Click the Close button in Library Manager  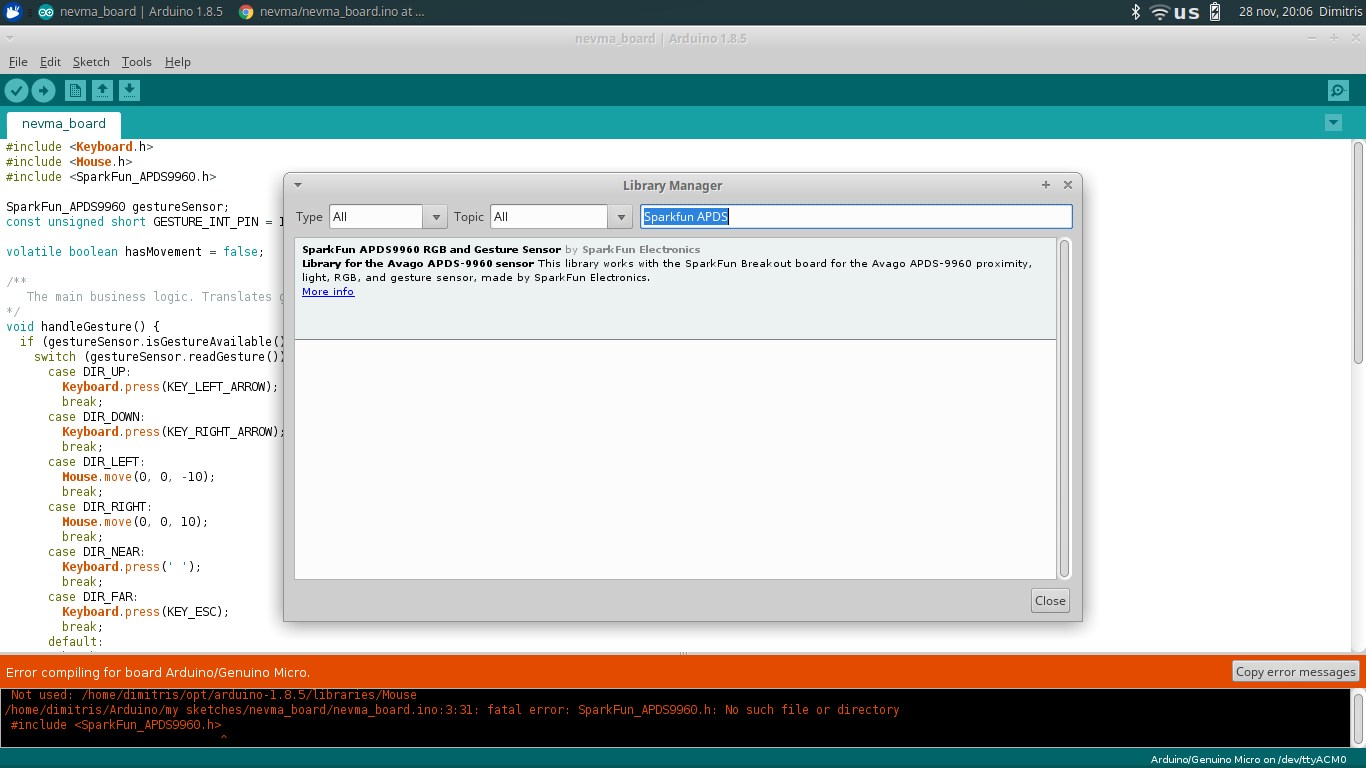(1050, 601)
